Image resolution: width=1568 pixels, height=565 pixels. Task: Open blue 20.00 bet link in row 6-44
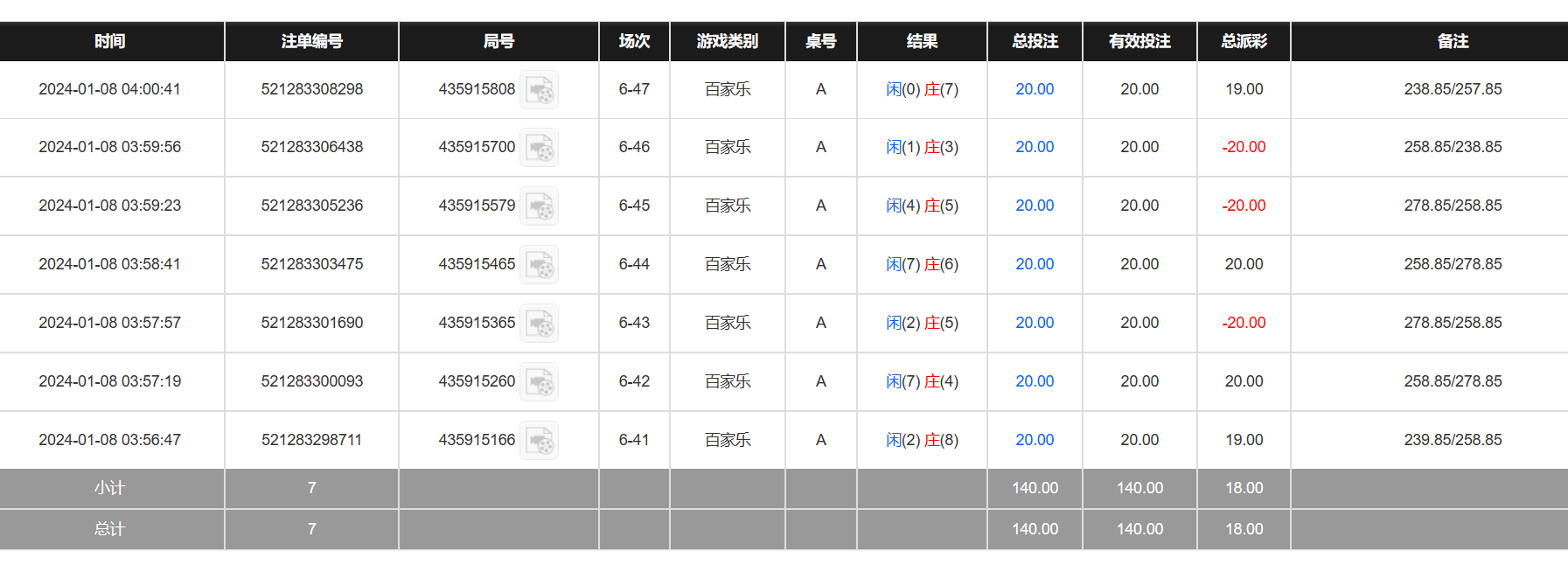click(1035, 264)
